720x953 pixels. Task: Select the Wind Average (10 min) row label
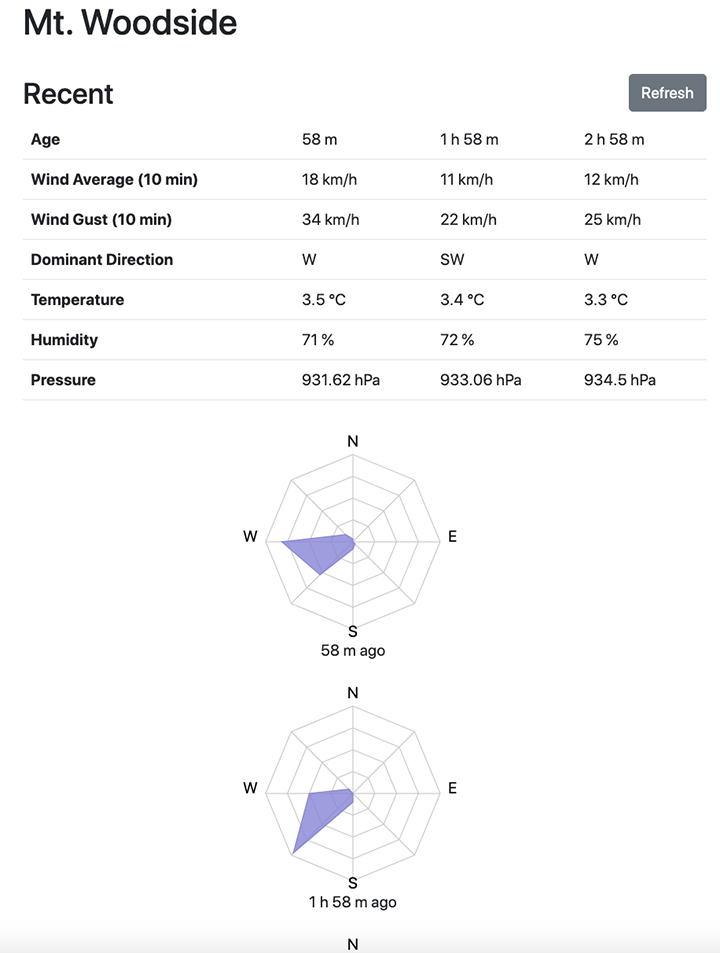pos(114,180)
